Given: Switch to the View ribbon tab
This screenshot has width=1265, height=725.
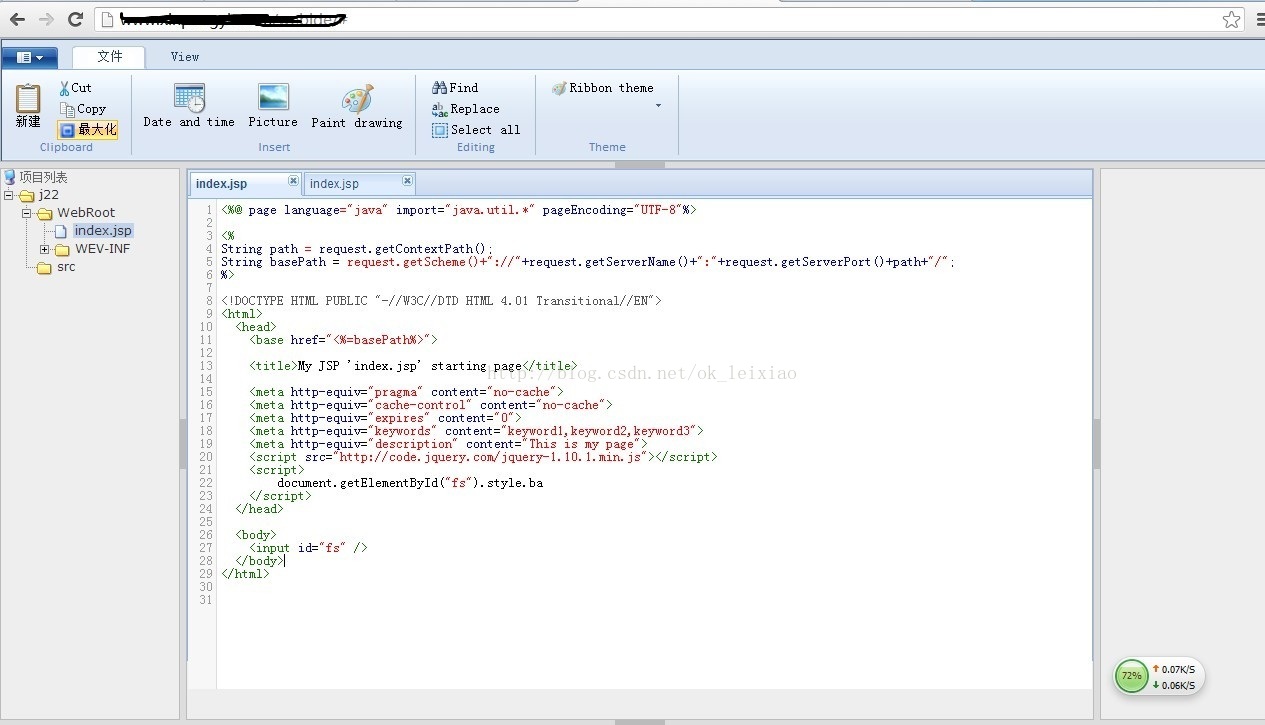Looking at the screenshot, I should coord(185,57).
